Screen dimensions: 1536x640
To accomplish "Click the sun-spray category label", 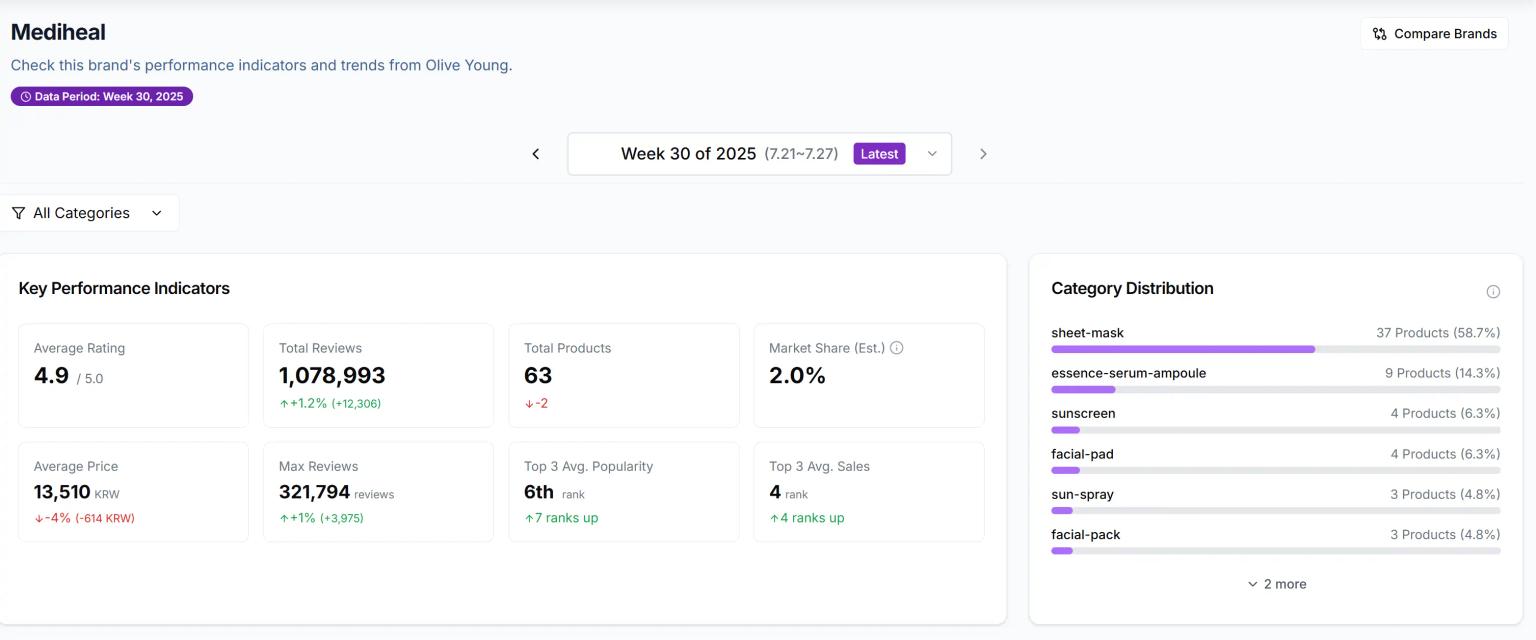I will pos(1082,494).
